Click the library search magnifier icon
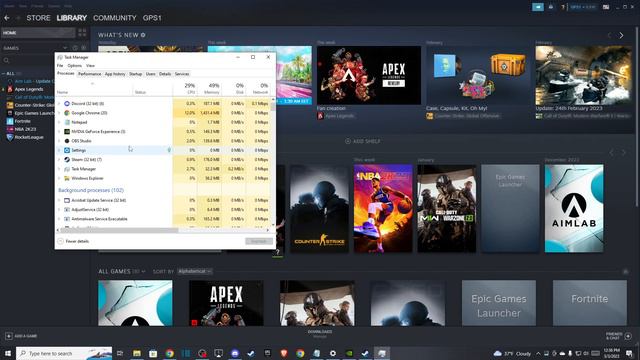This screenshot has width=640, height=360. 7,60
